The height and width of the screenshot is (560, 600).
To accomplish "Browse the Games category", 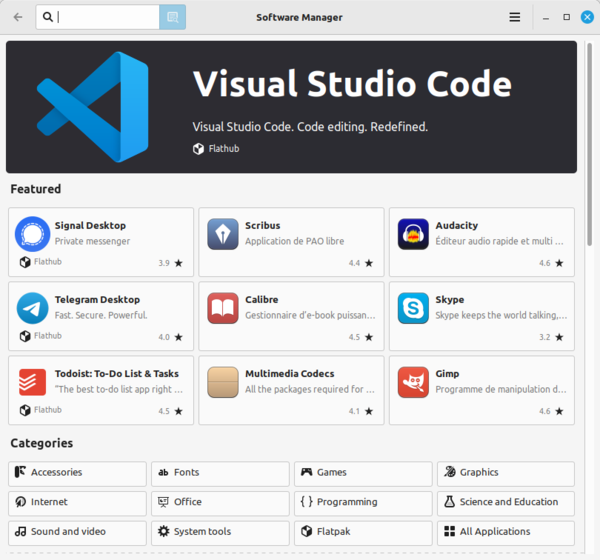I will pyautogui.click(x=363, y=473).
